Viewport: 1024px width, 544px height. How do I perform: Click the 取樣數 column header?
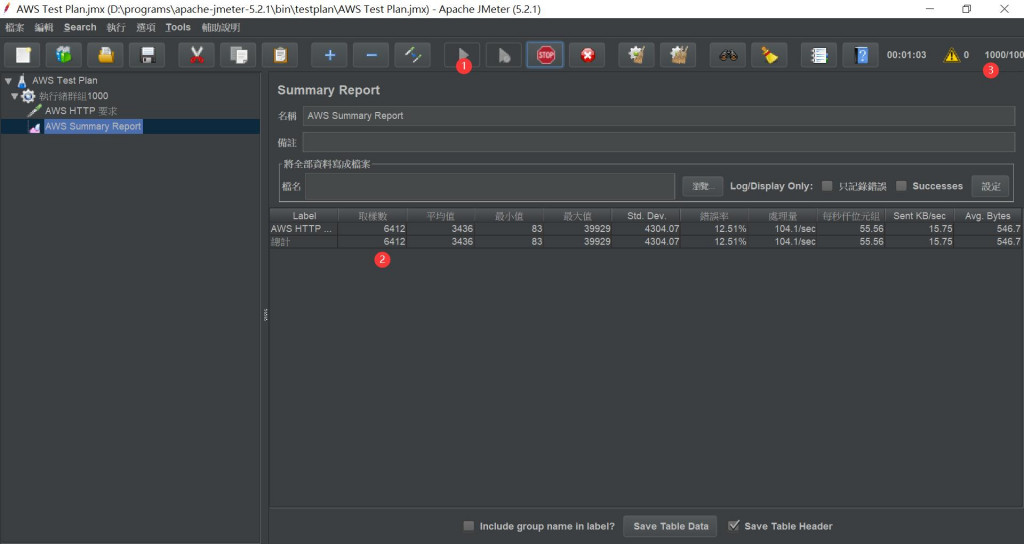pos(372,216)
